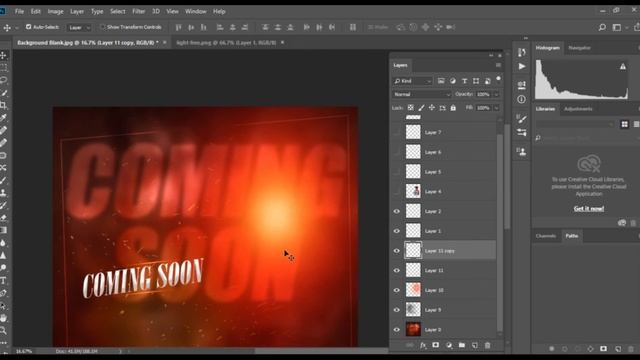Add a layer mask to the layer

[x=436, y=345]
